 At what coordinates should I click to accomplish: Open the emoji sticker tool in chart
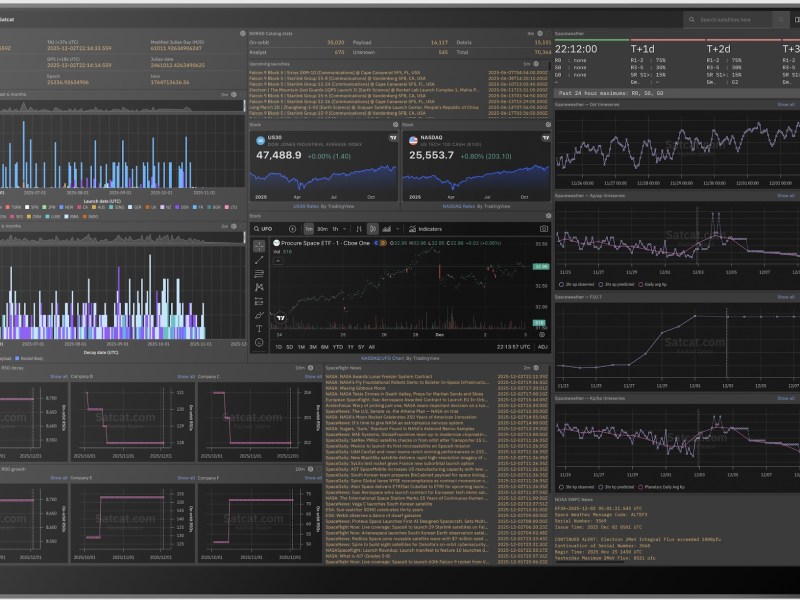tap(259, 342)
